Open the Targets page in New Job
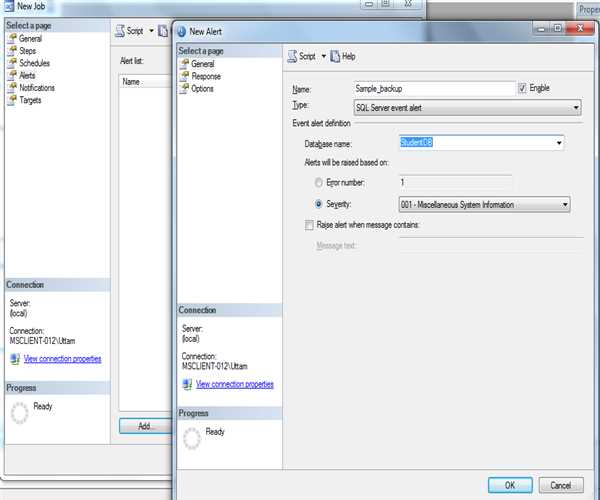Screen dimensions: 600x500 (x=31, y=100)
